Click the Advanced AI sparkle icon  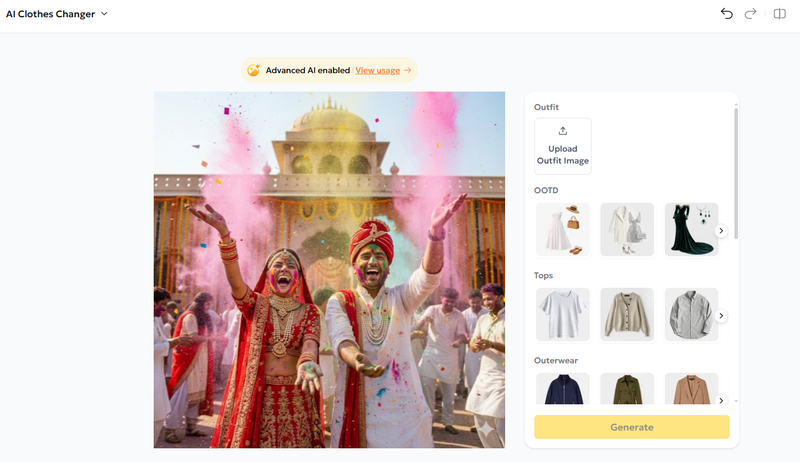(x=254, y=70)
